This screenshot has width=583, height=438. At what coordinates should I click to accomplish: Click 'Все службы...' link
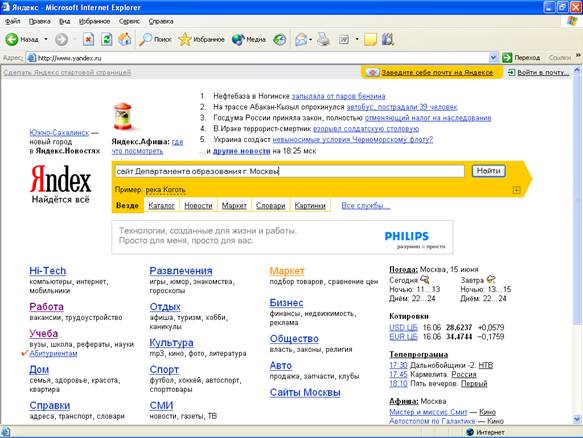tap(366, 206)
